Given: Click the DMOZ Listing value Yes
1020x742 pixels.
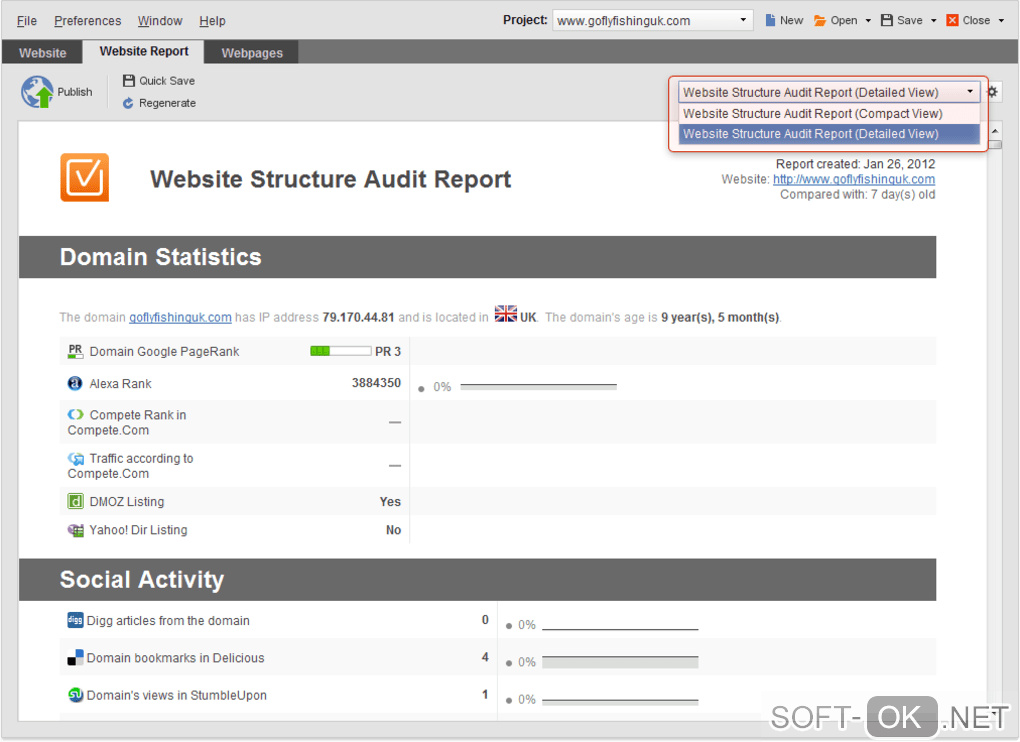Looking at the screenshot, I should (390, 501).
